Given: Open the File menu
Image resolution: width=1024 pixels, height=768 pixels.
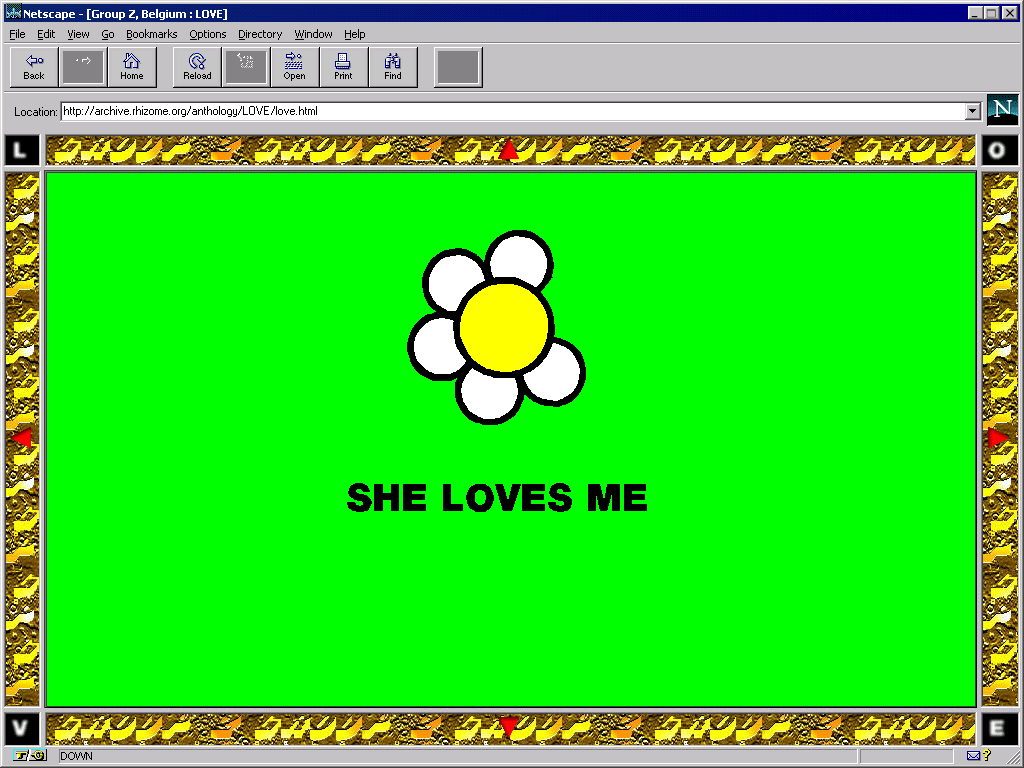Looking at the screenshot, I should [x=17, y=34].
